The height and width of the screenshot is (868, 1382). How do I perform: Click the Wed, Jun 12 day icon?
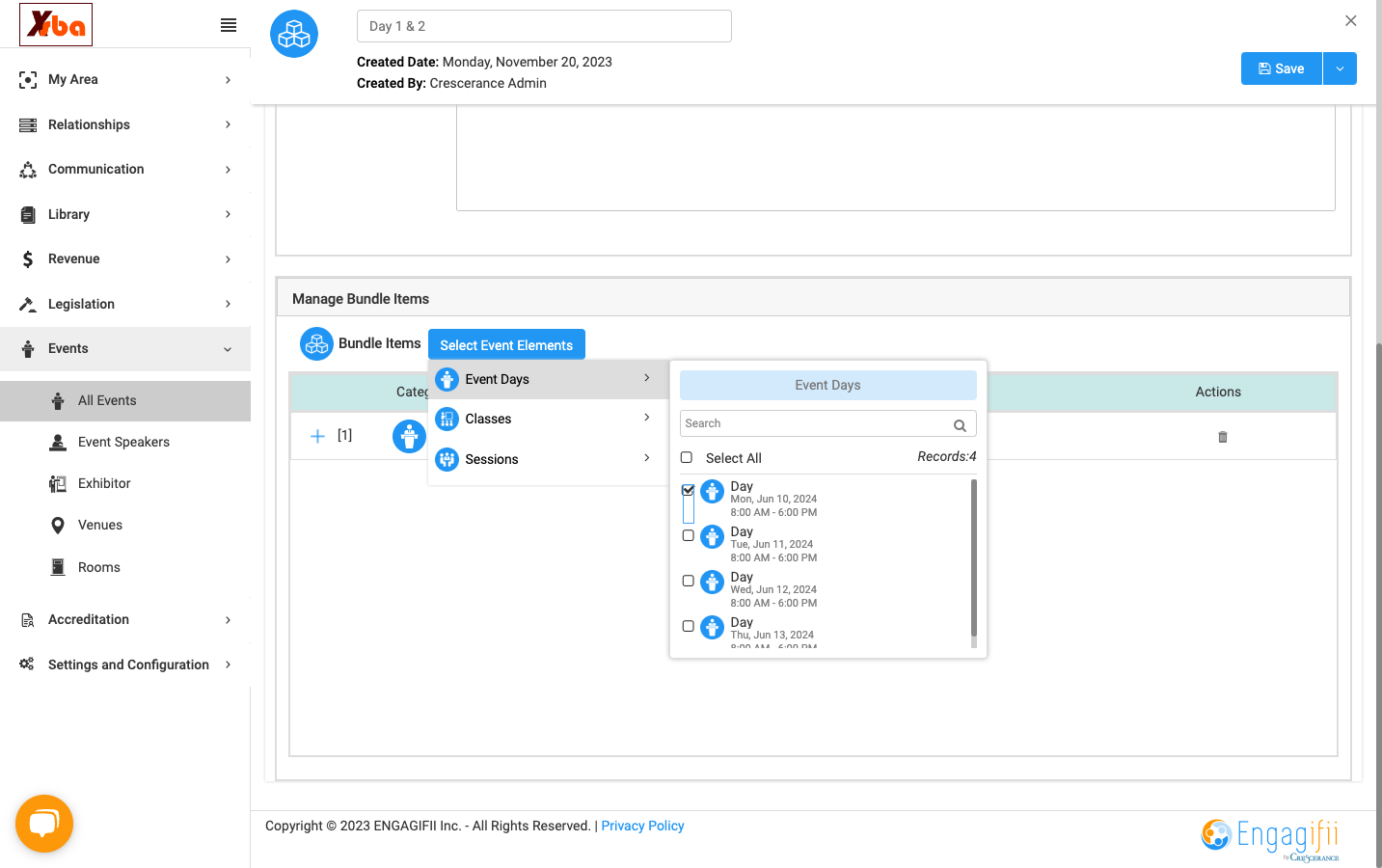tap(712, 582)
